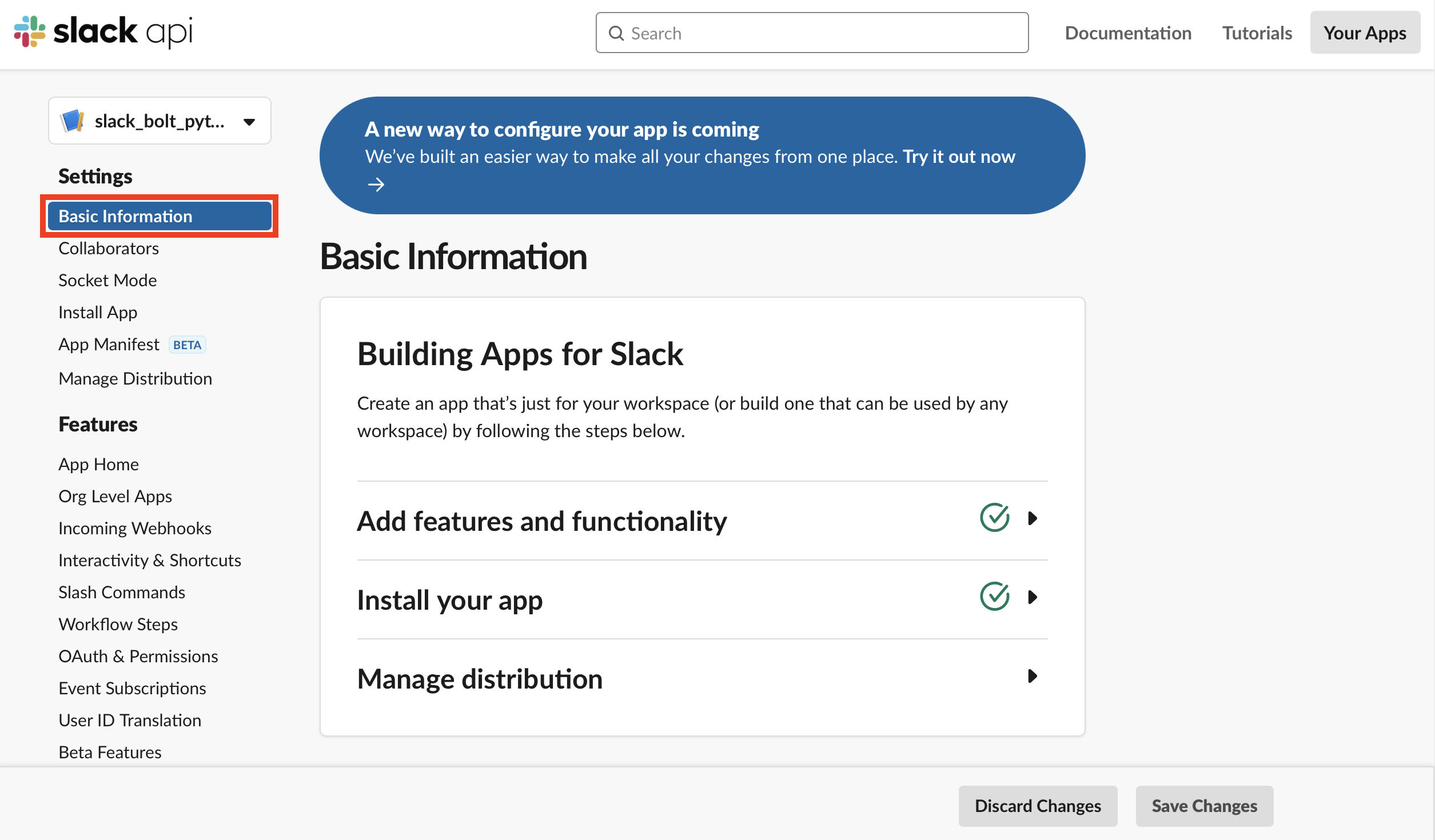Open the Documentation menu item
This screenshot has height=840, width=1435.
(1128, 33)
